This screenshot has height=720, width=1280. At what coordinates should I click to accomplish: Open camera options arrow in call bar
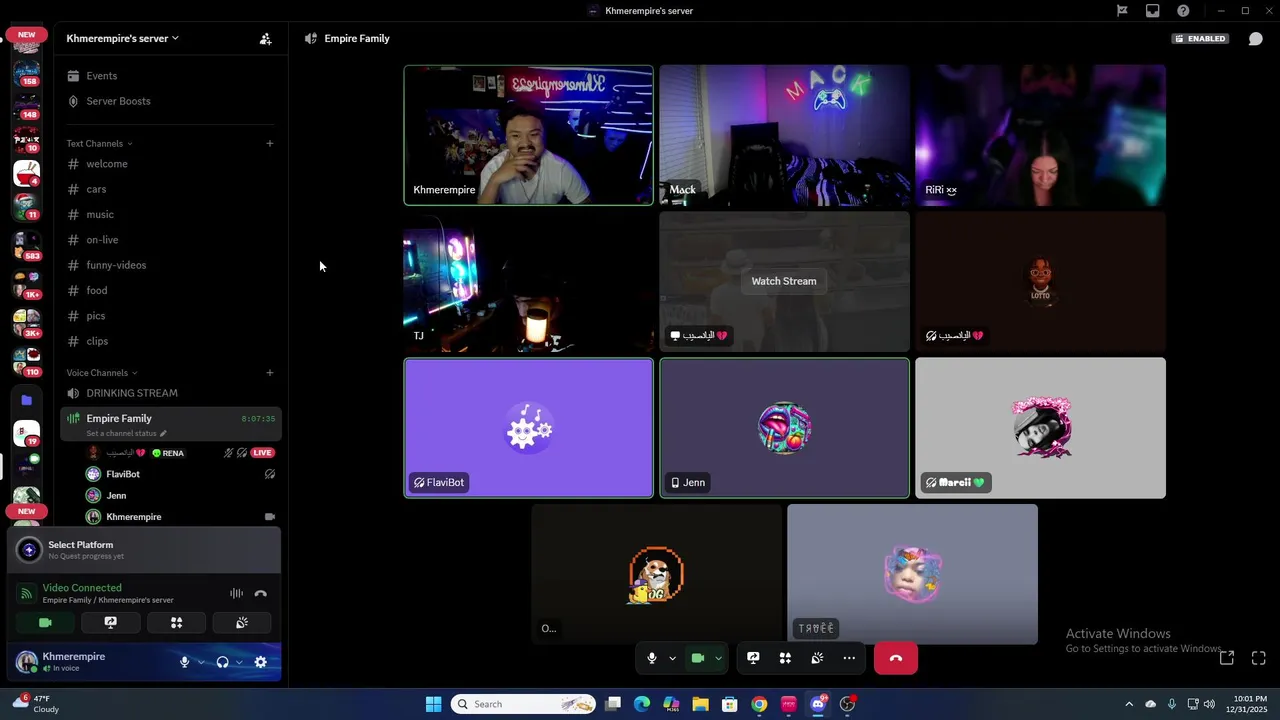(718, 658)
